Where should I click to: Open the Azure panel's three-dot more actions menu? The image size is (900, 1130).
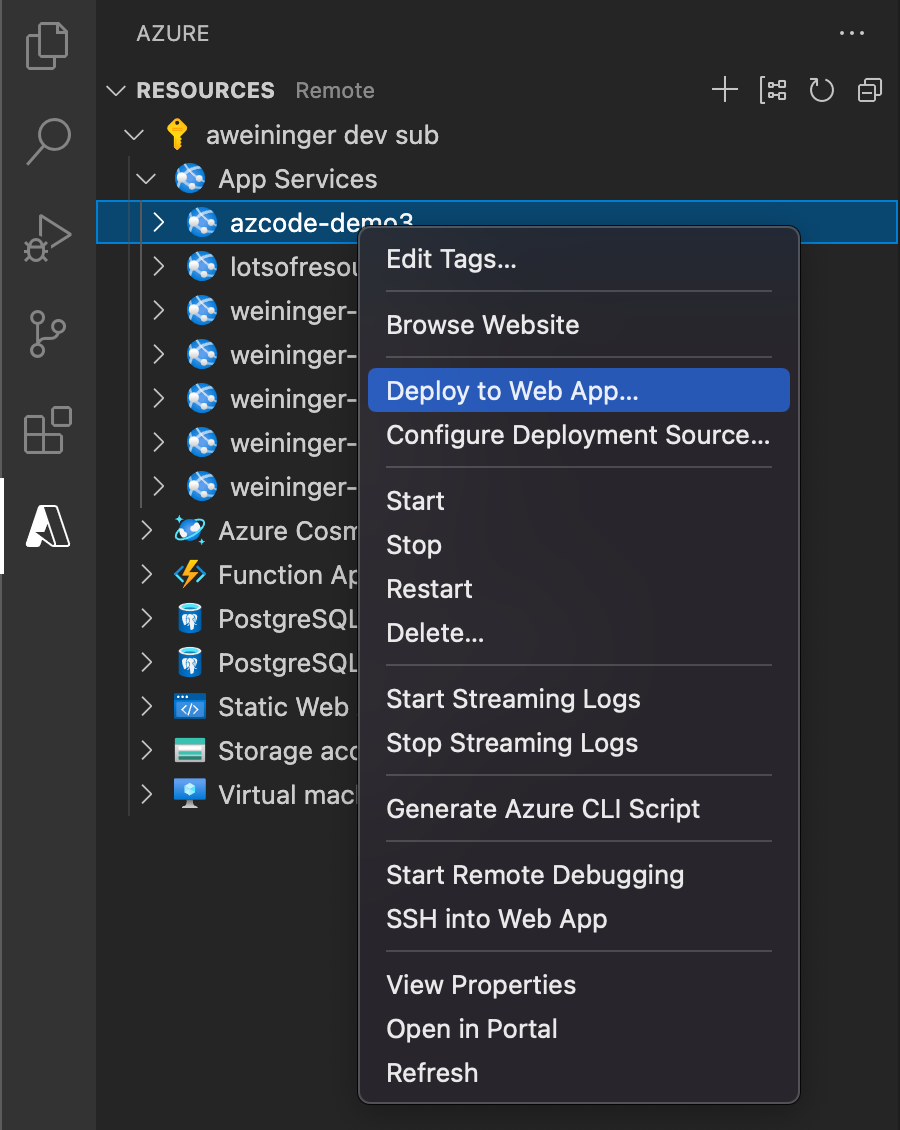(x=852, y=33)
